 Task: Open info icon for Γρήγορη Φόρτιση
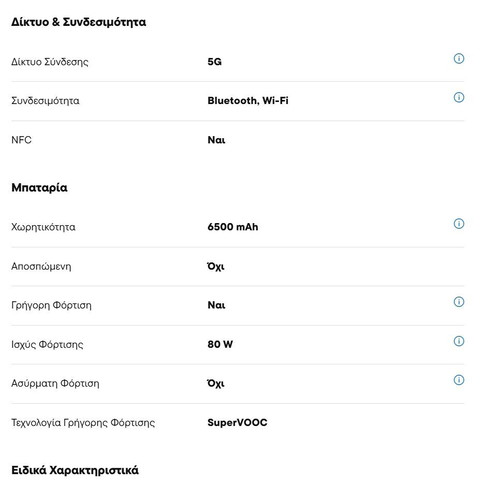[x=459, y=302]
